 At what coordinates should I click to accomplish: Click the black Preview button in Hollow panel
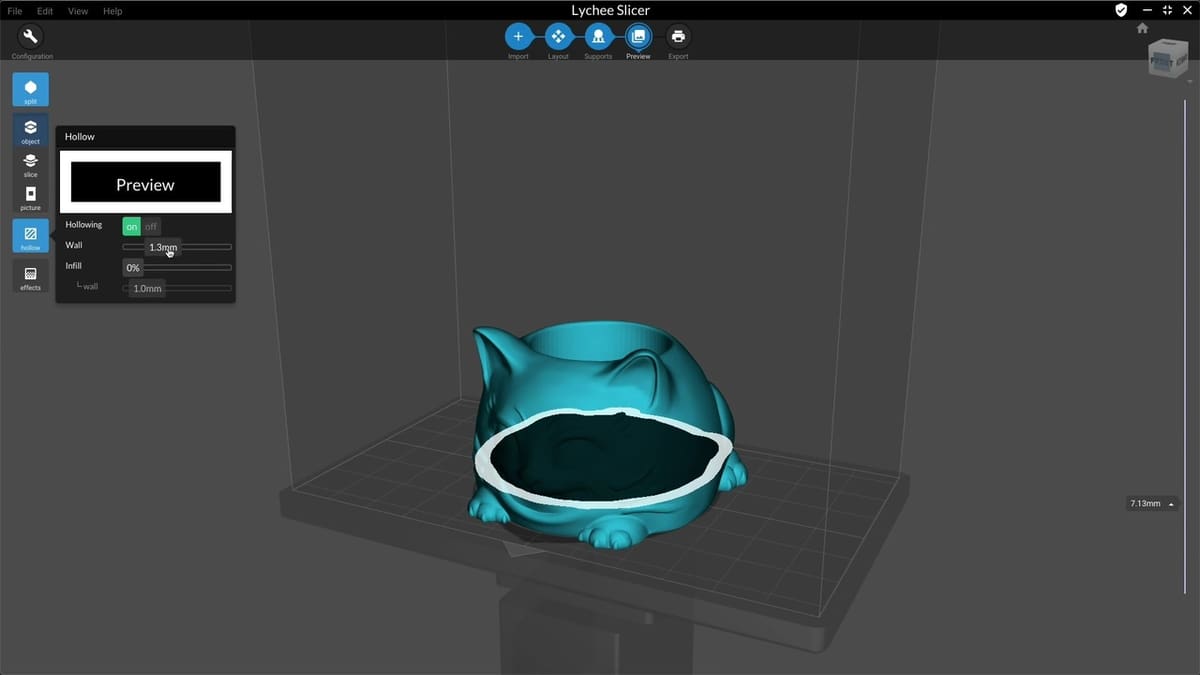click(146, 182)
